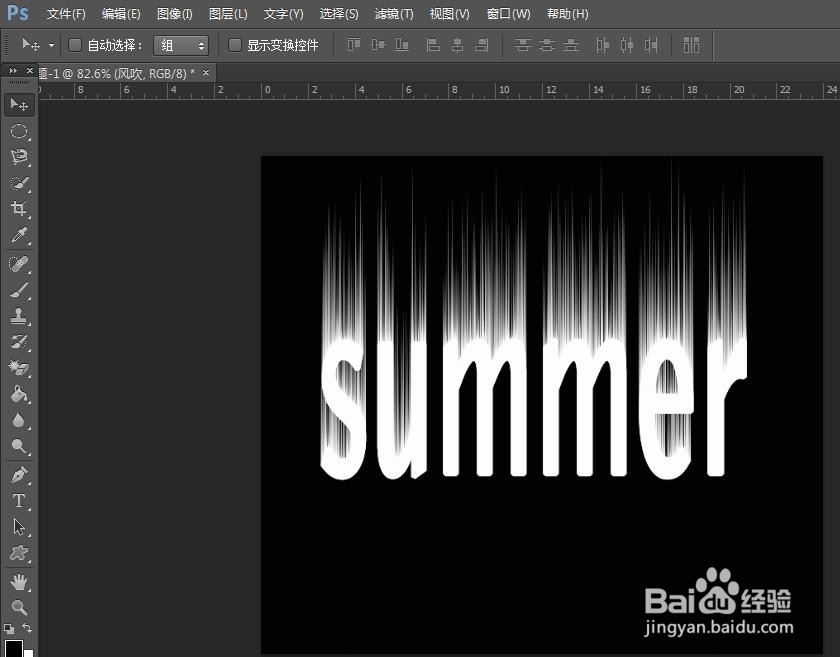This screenshot has width=840, height=657.
Task: Distribute top edges of layers
Action: point(522,45)
